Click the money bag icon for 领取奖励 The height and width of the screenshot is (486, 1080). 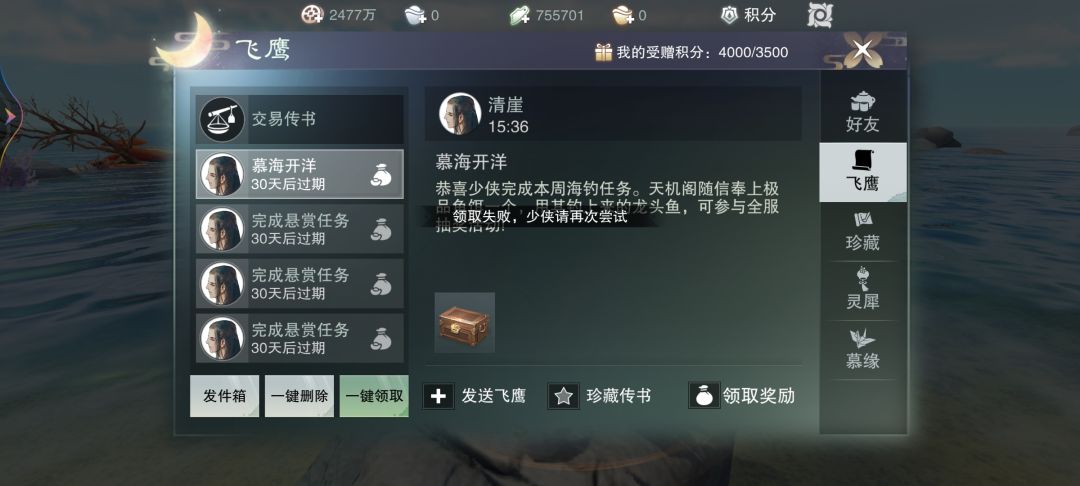click(704, 396)
